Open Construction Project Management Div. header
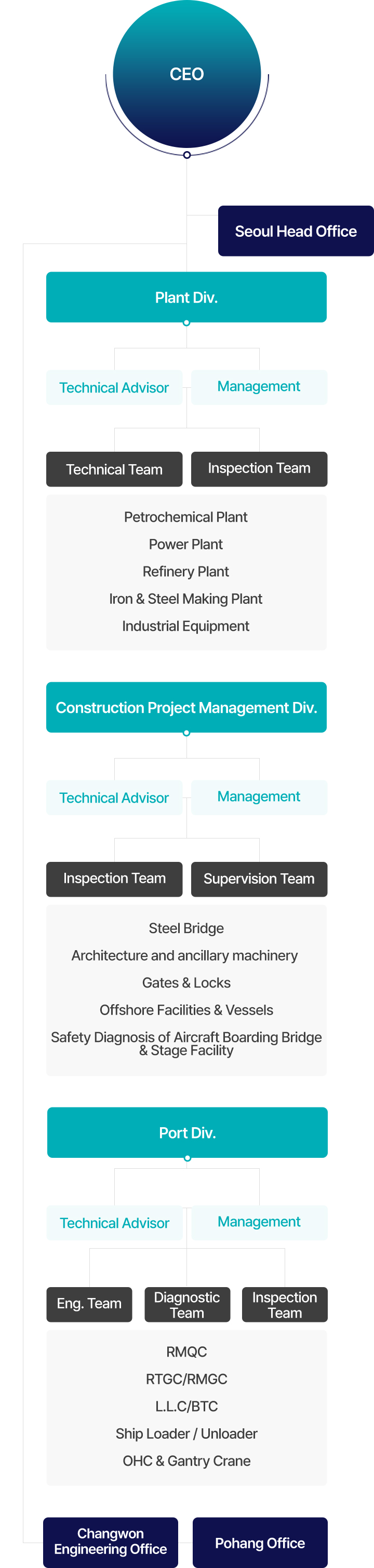Viewport: 374px width, 1568px height. tap(186, 707)
